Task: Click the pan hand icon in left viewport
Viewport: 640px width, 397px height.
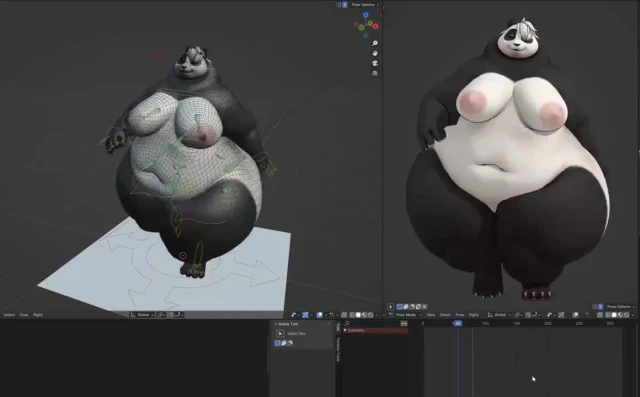Action: (375, 53)
